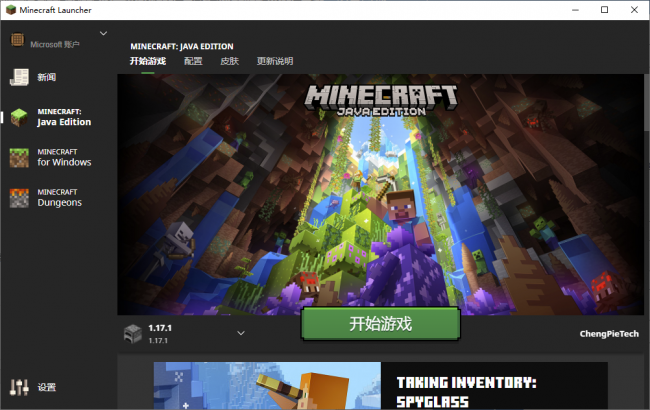Open the settings sliders icon
The height and width of the screenshot is (410, 650).
[x=19, y=387]
